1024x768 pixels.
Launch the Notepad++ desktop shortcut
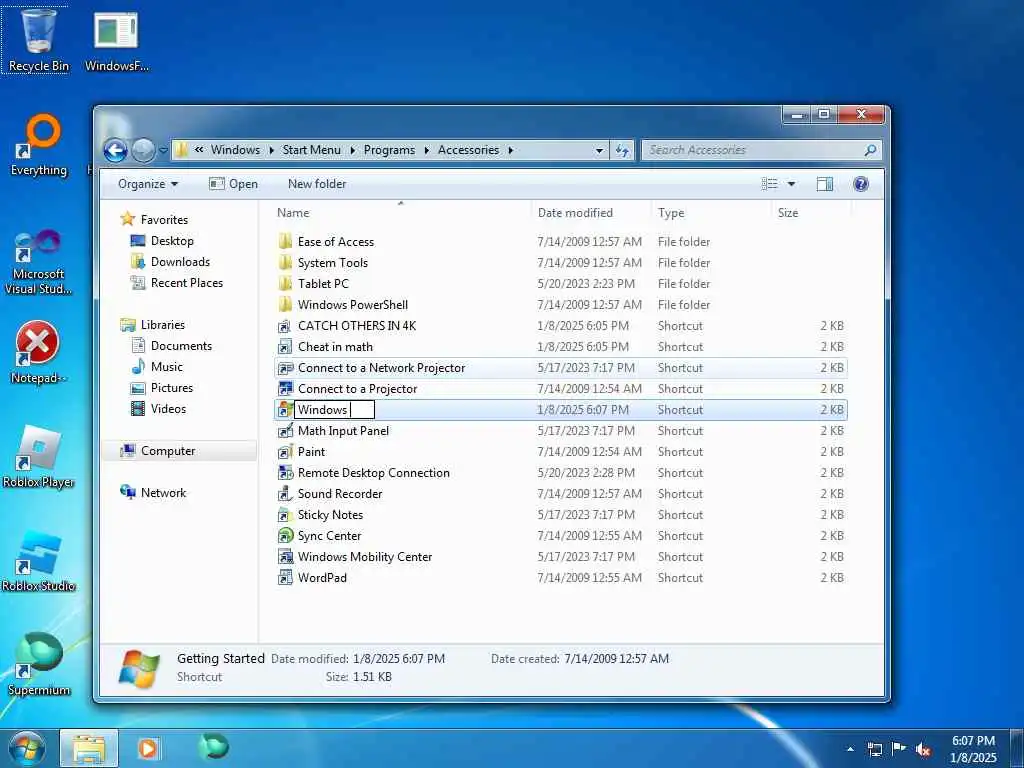tap(38, 353)
